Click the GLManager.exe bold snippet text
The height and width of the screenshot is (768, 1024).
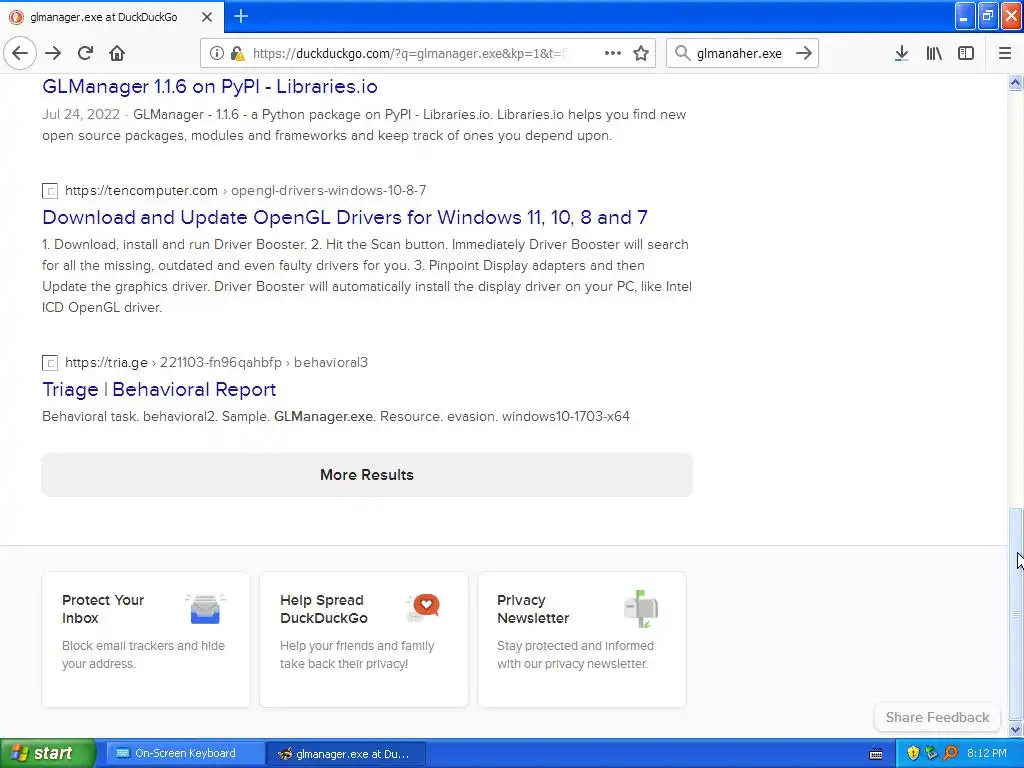(323, 416)
